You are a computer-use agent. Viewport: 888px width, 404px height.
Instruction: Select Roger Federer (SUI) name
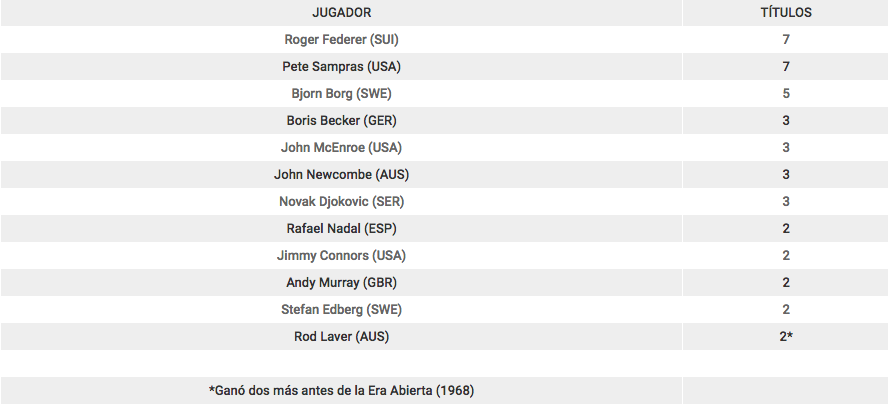click(x=341, y=40)
